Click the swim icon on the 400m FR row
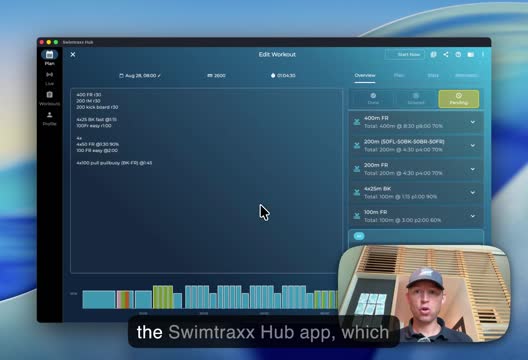The image size is (528, 360). [357, 122]
